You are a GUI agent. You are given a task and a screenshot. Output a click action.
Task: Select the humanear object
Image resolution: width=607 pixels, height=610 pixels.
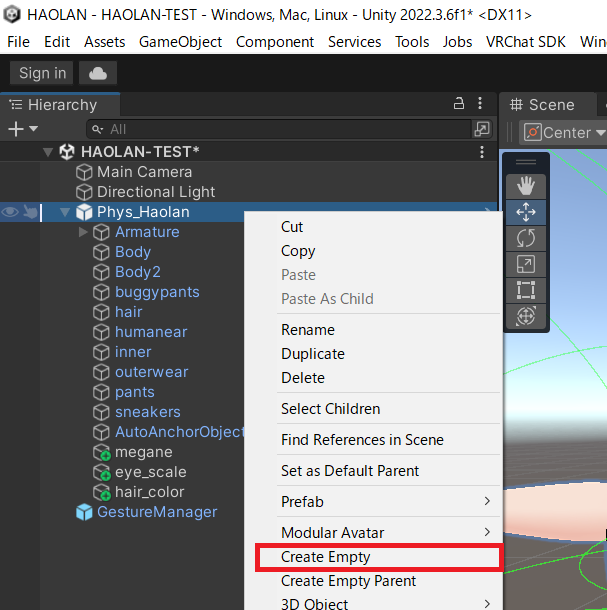coord(151,332)
